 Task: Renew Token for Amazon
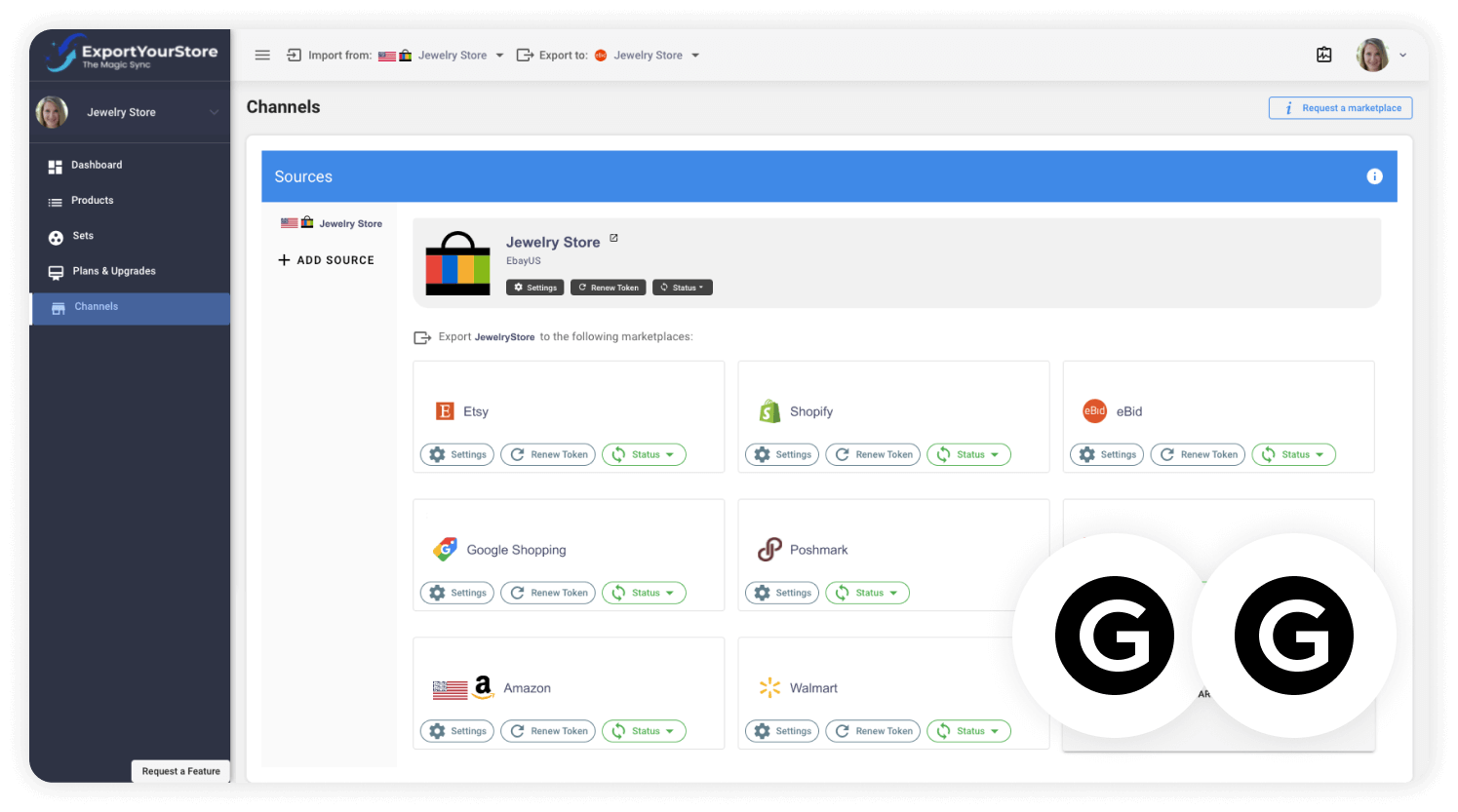pos(548,731)
